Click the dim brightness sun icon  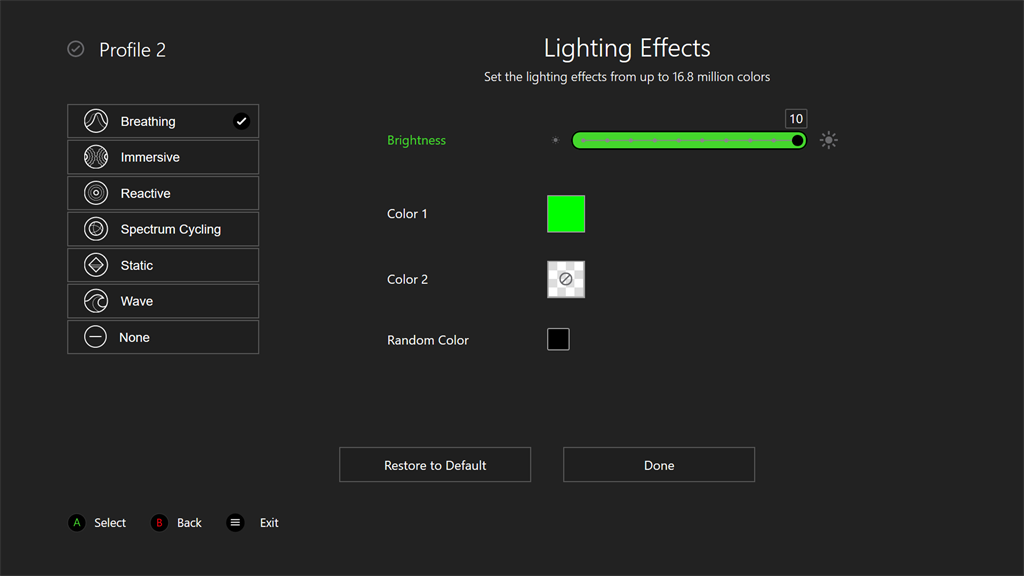(x=555, y=140)
